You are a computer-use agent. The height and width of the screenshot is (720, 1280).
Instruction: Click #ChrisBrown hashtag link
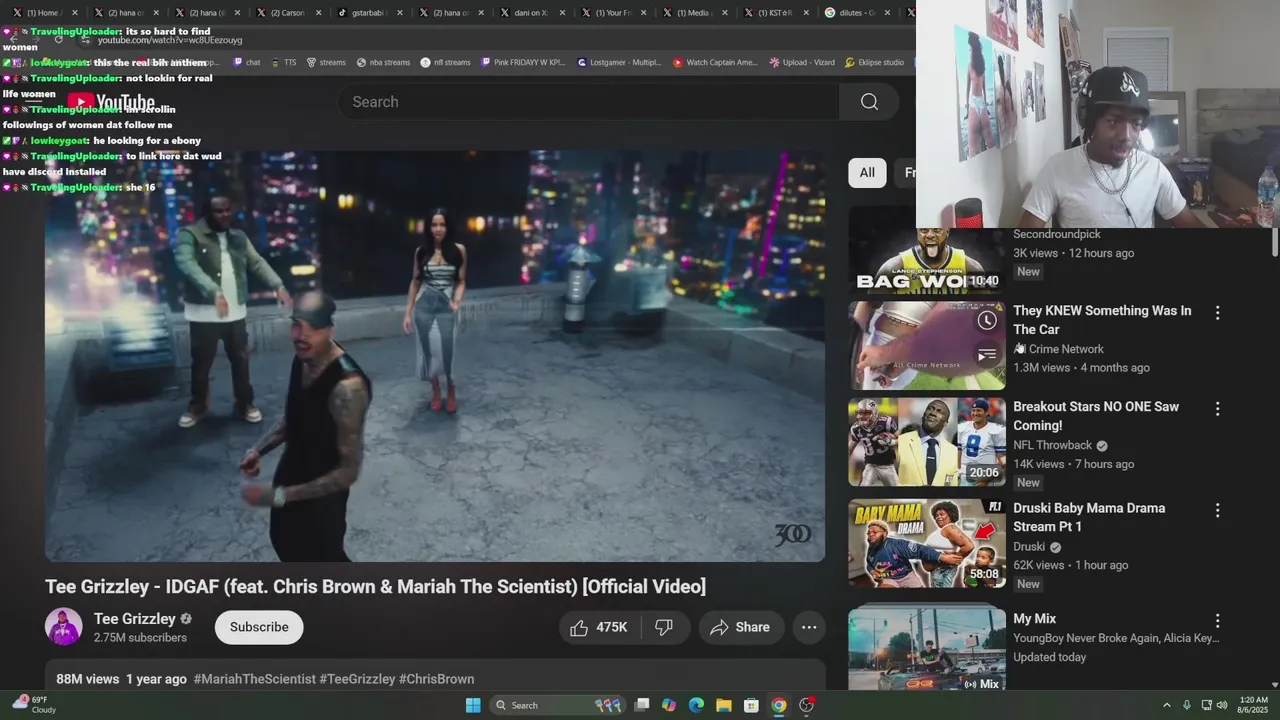436,679
